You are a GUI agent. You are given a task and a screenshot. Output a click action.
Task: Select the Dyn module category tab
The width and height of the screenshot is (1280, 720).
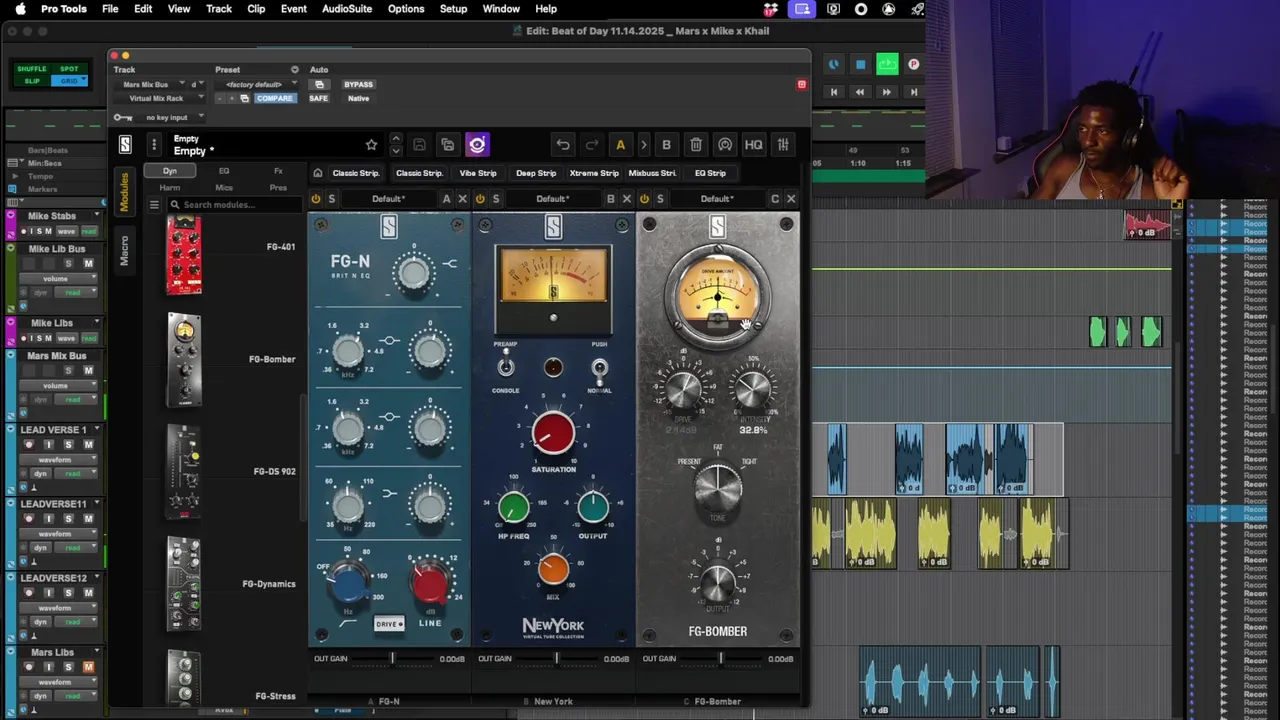[170, 171]
